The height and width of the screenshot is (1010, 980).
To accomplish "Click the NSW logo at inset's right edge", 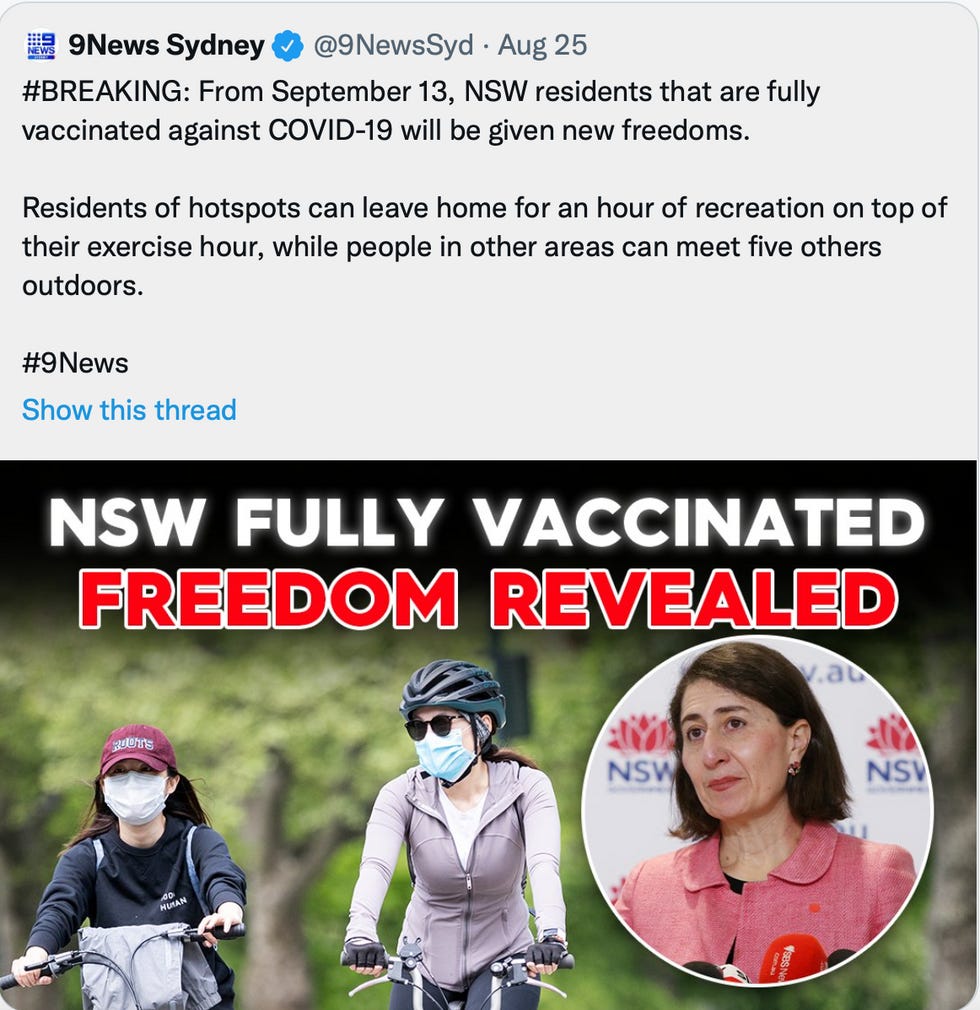I will (x=894, y=752).
